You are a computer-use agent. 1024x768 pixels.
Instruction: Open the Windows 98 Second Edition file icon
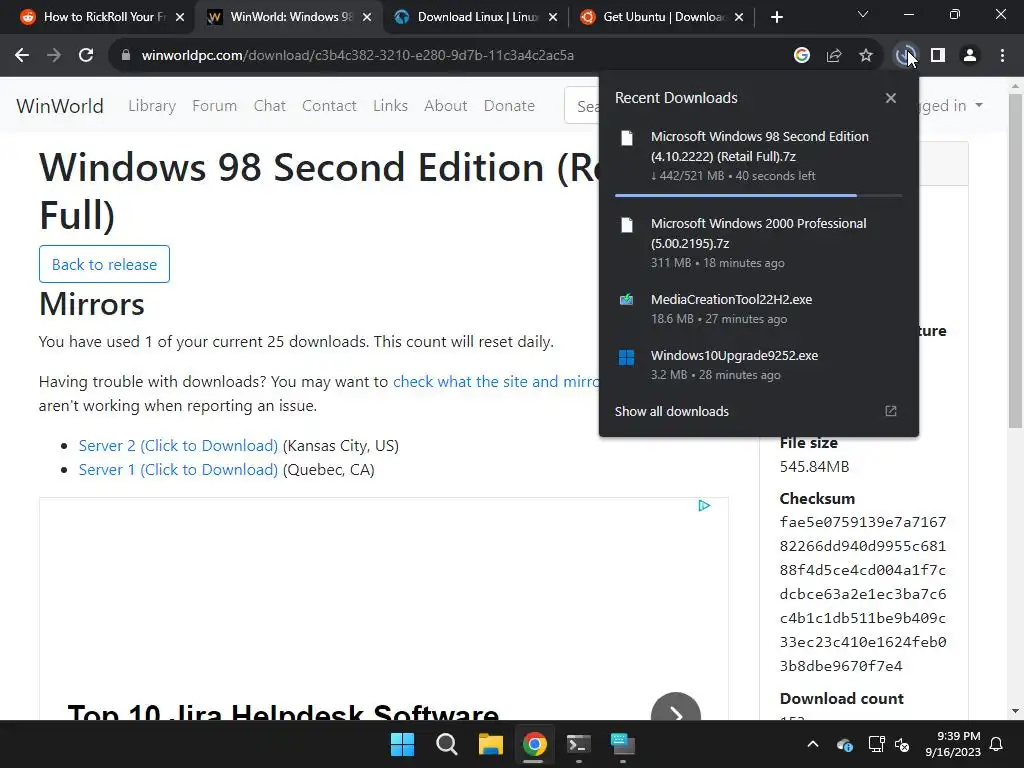click(x=627, y=138)
